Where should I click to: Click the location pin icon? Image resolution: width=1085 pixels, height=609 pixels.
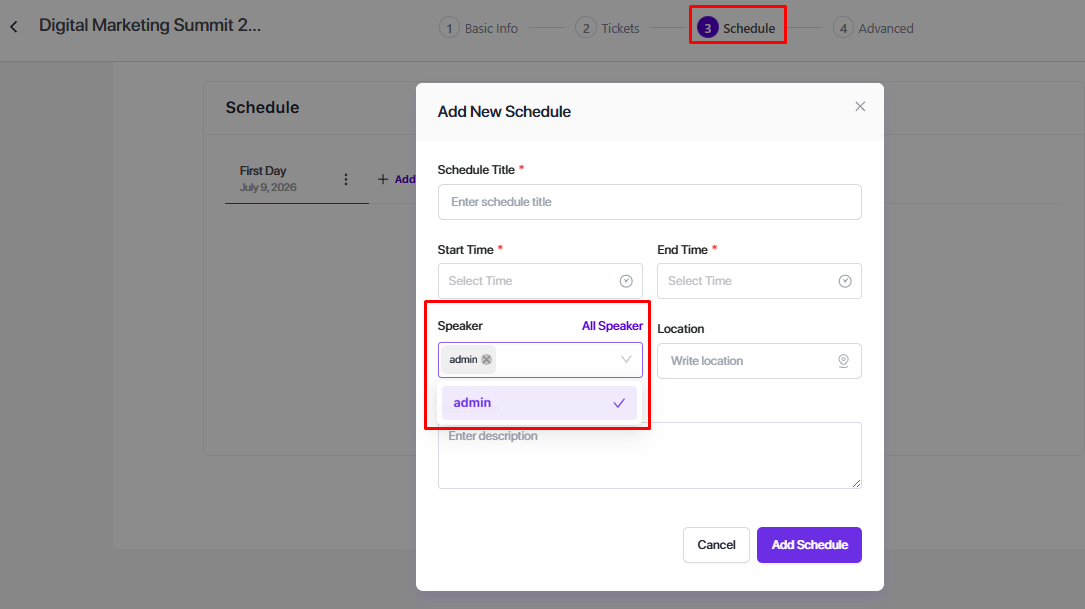tap(843, 361)
